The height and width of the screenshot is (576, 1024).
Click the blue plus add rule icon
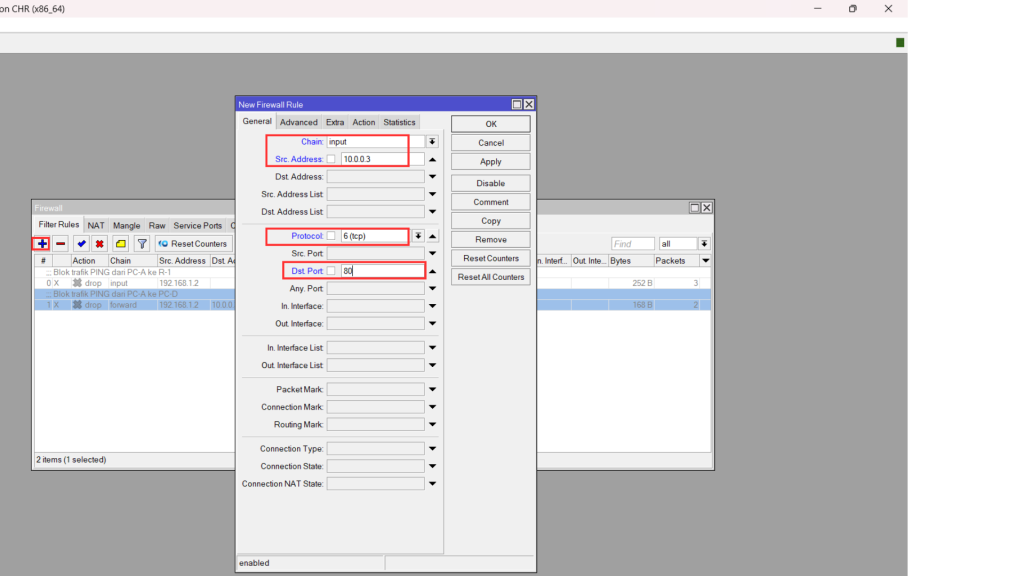coord(41,244)
